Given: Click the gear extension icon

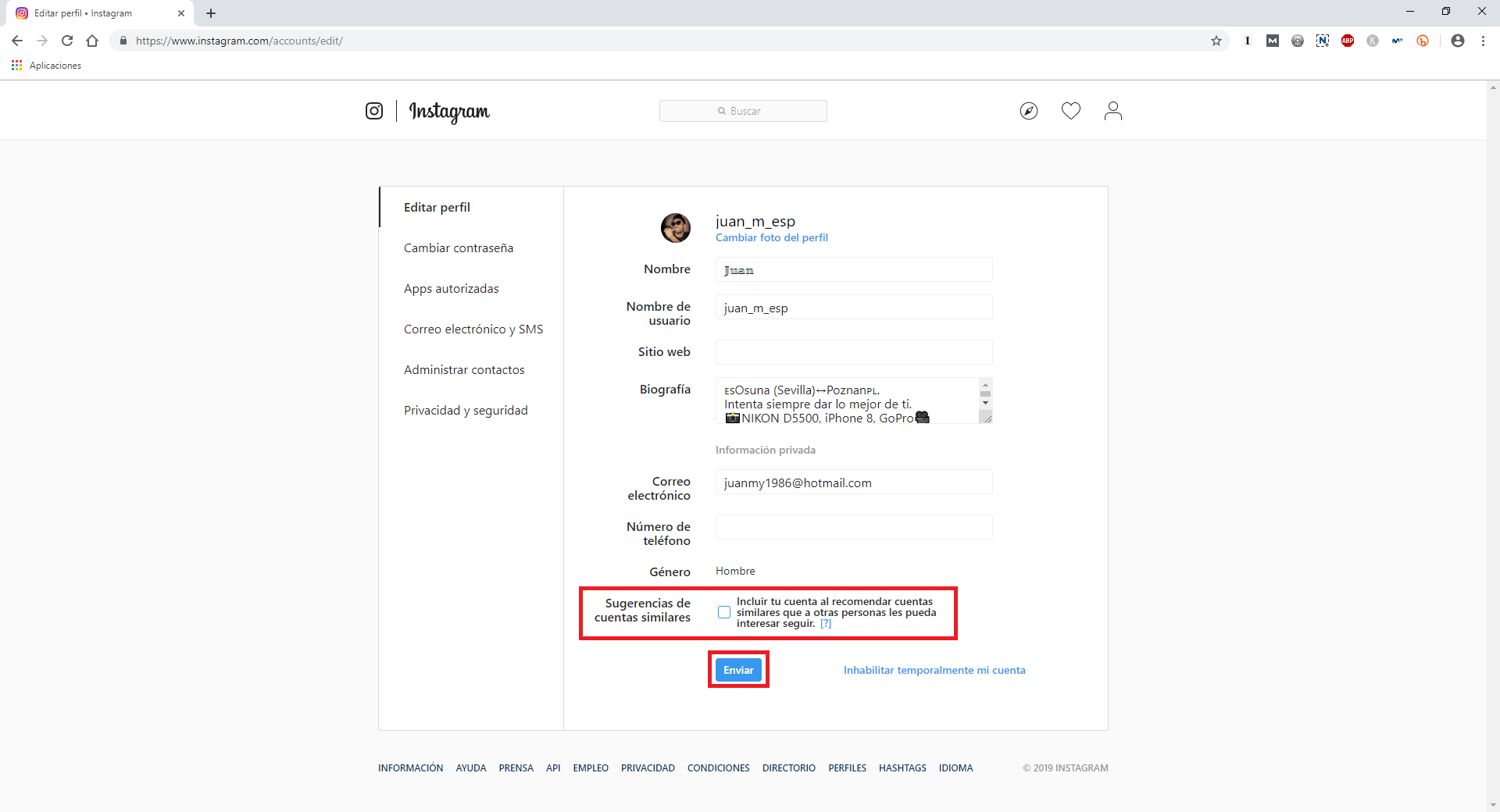Looking at the screenshot, I should pyautogui.click(x=1298, y=41).
